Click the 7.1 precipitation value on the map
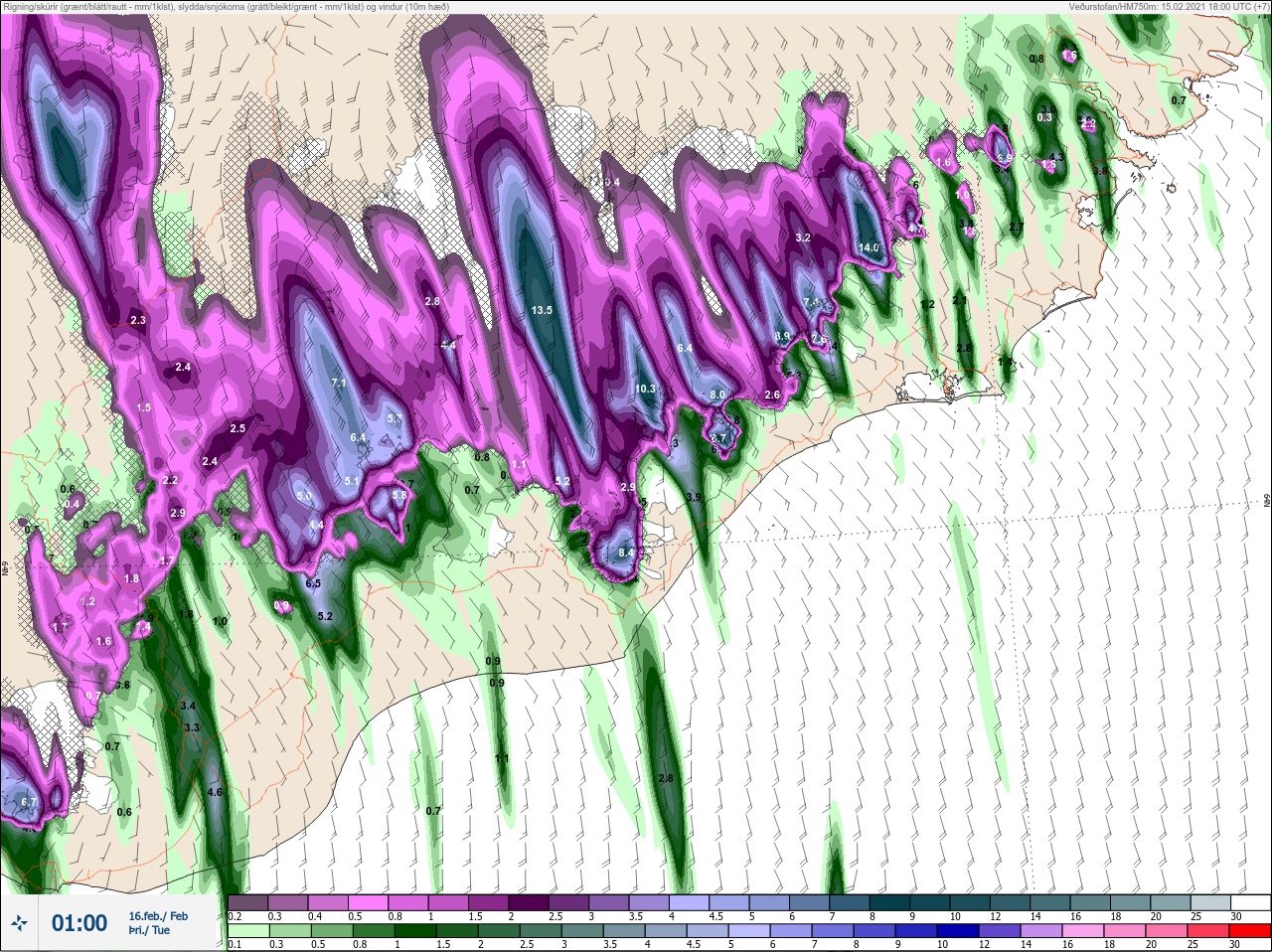Screen dimensions: 1272x952 point(338,383)
